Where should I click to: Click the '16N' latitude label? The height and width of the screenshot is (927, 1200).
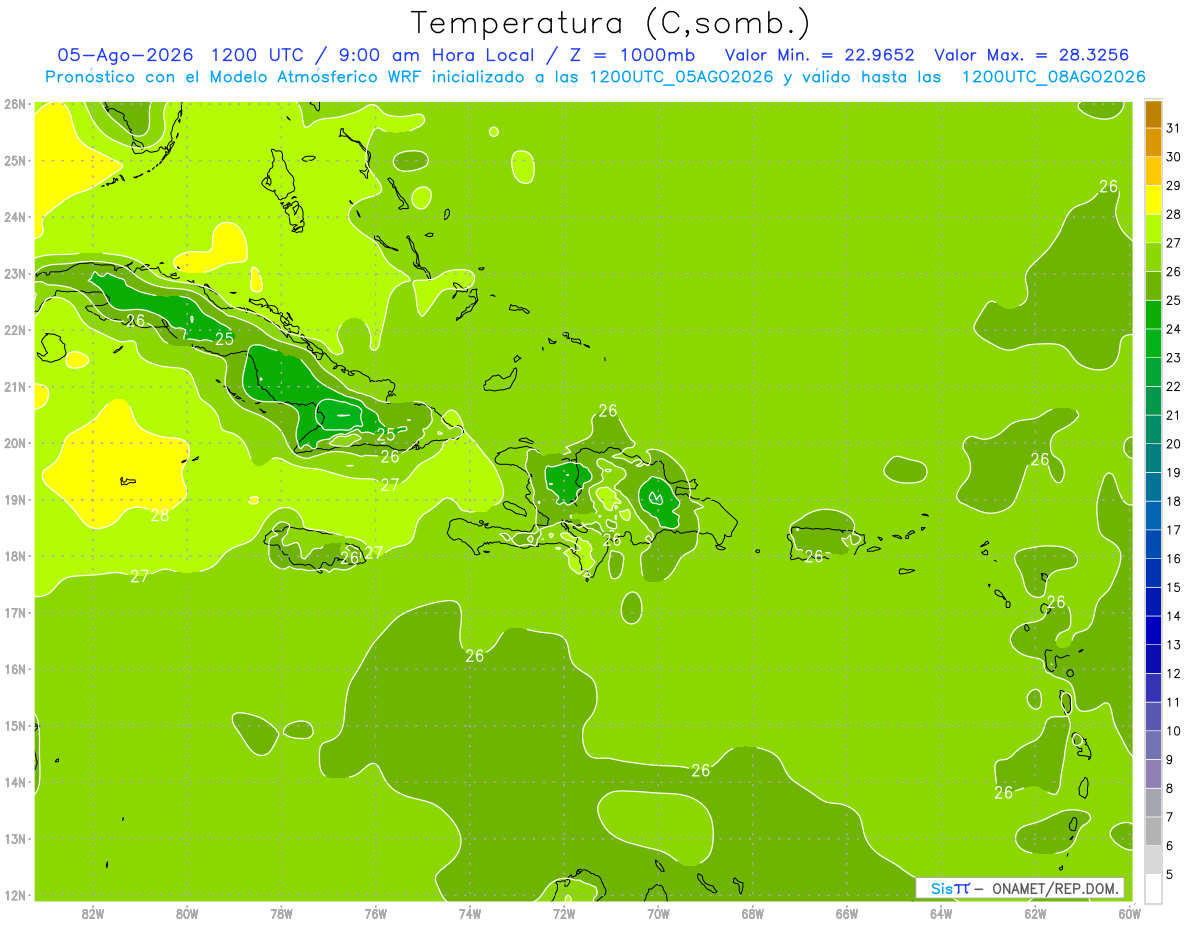pos(14,669)
